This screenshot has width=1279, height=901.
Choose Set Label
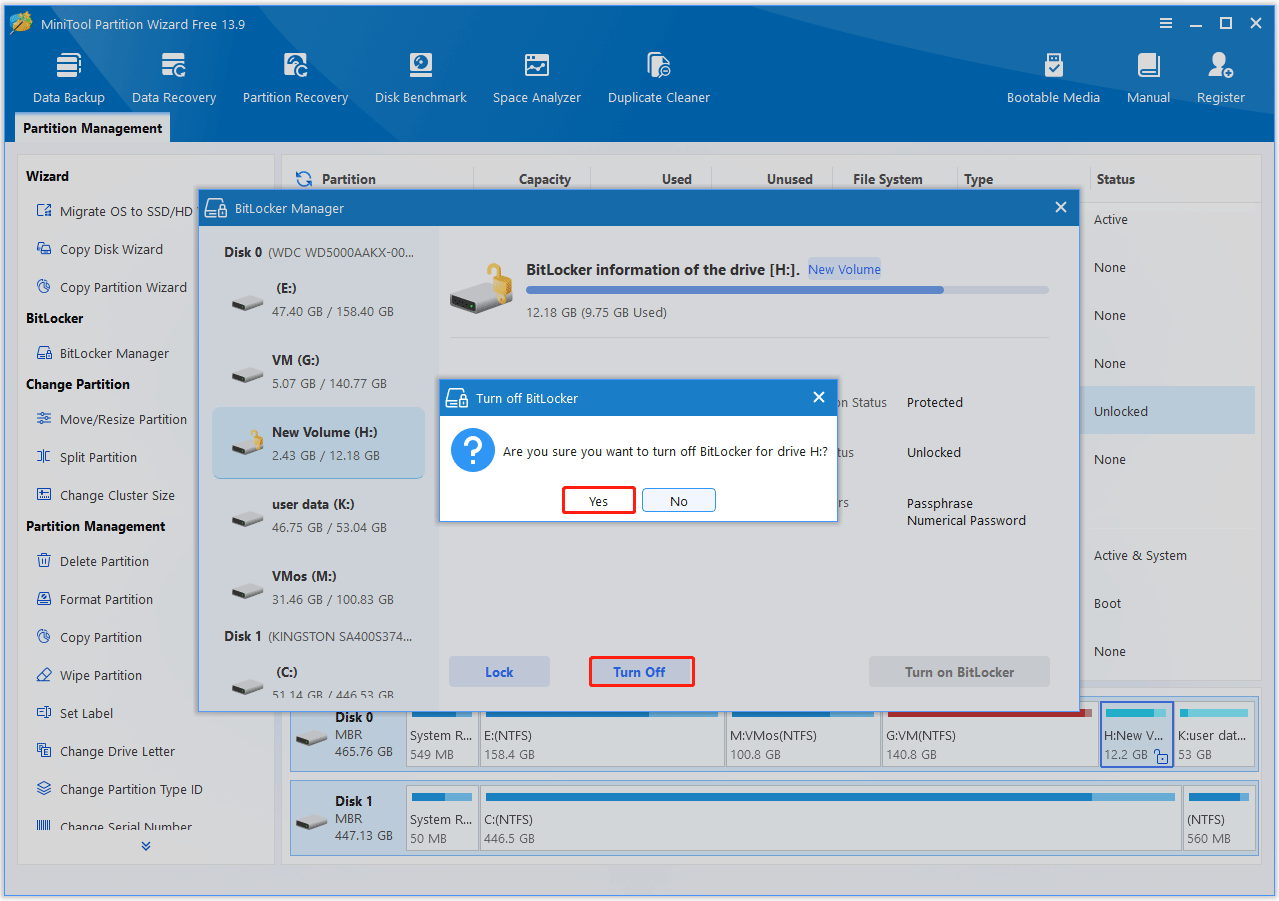(x=74, y=713)
